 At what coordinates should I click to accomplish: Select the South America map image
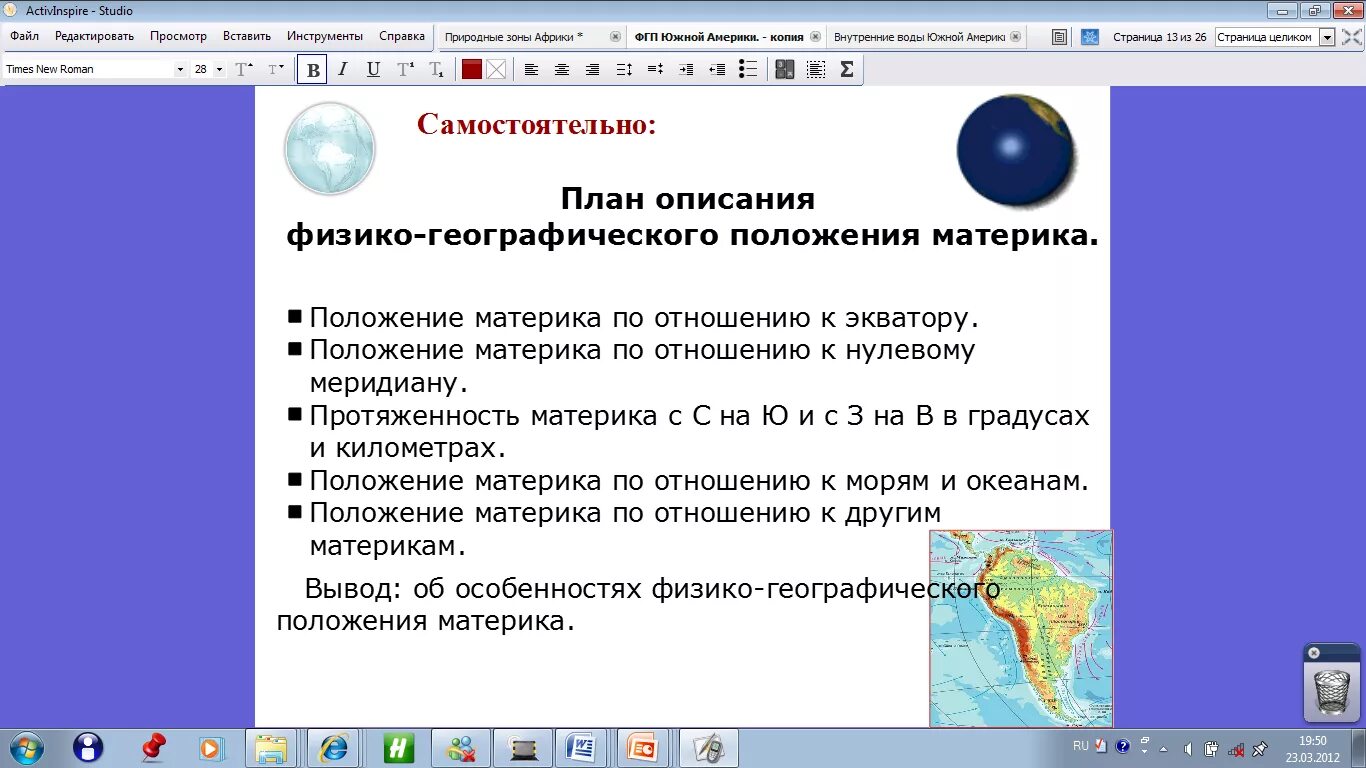click(1021, 628)
